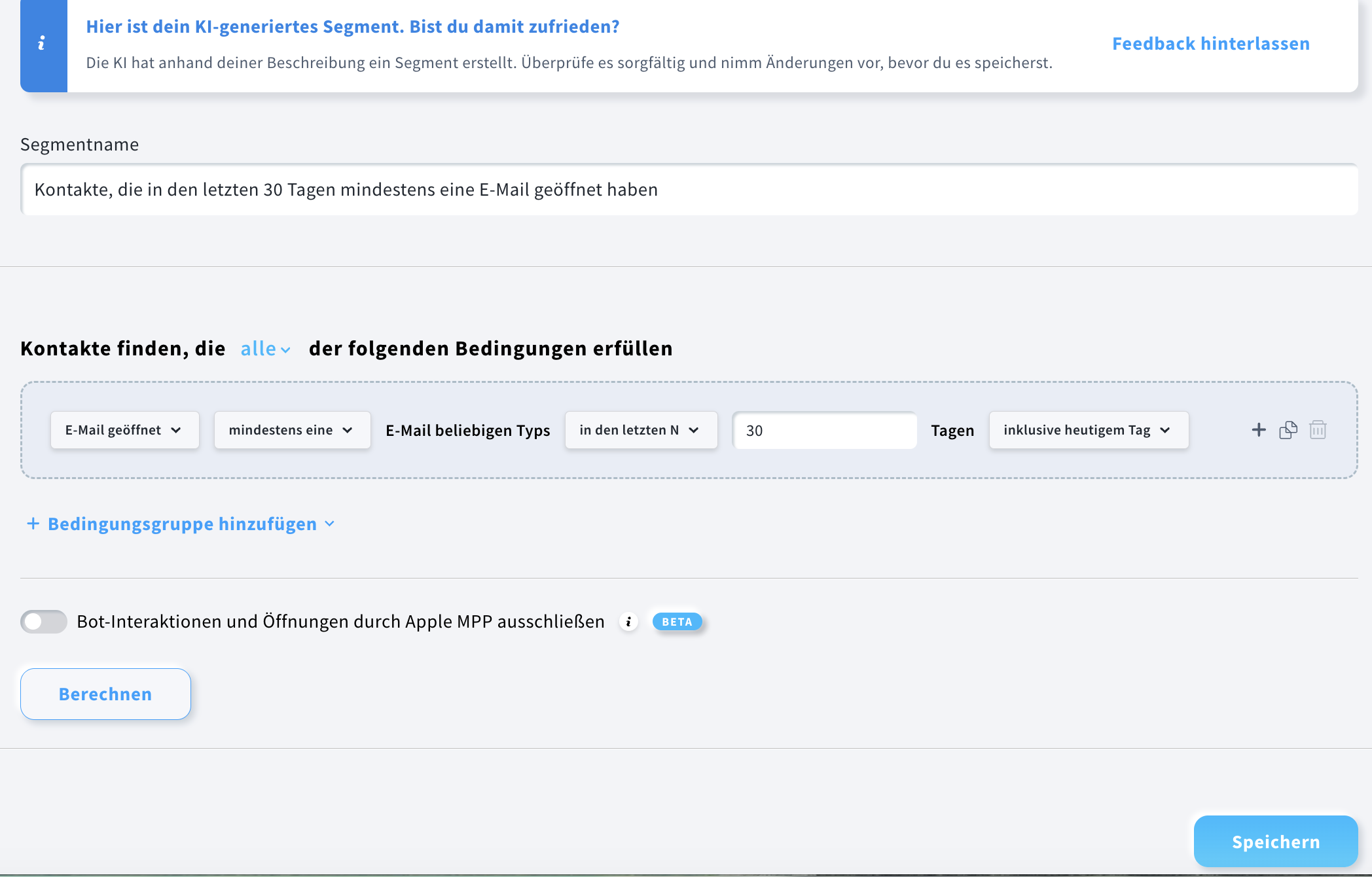Open the Feedback hinterlassen link

pos(1210,43)
